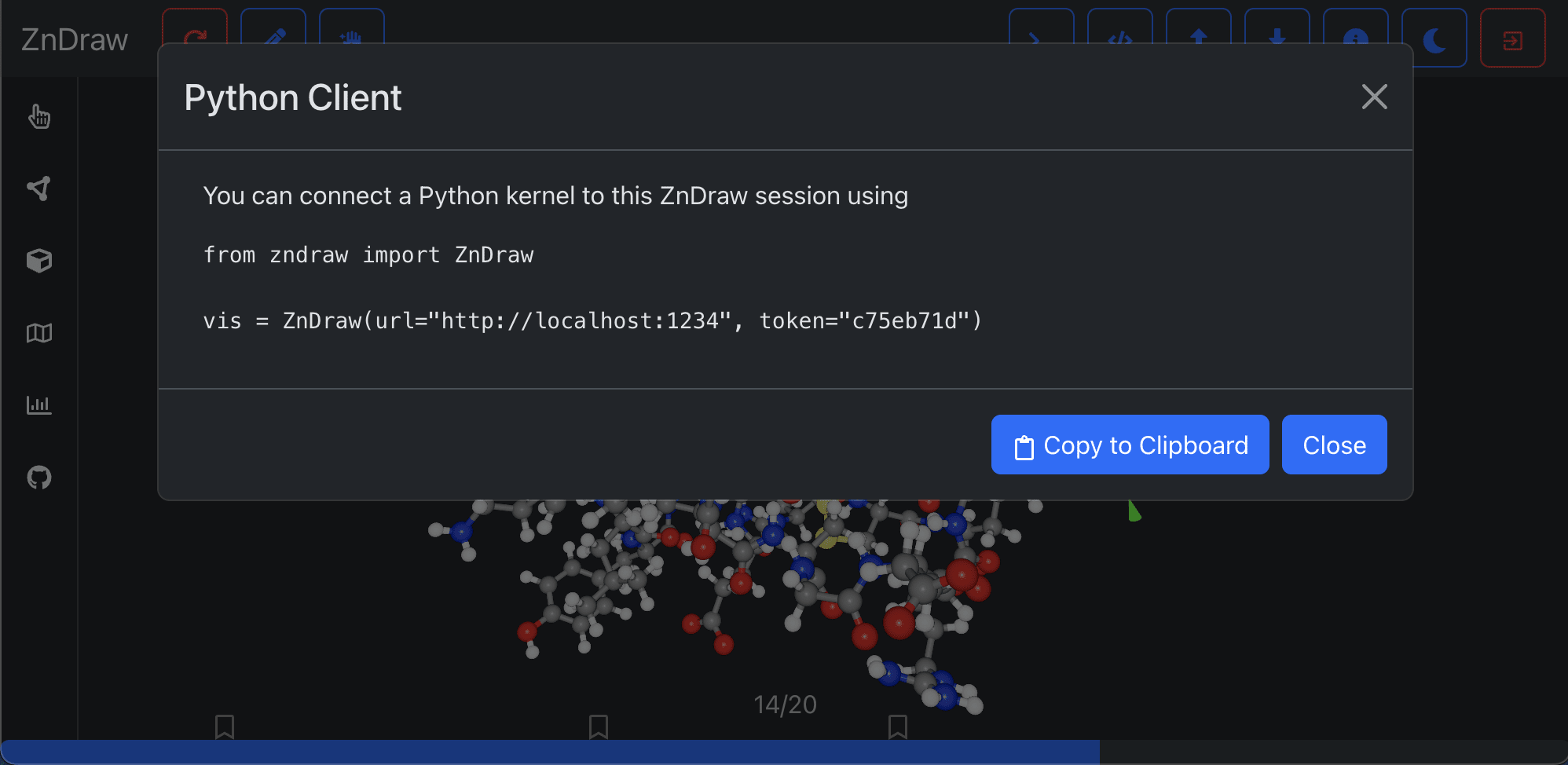The height and width of the screenshot is (765, 1568).
Task: Open the send message paper-plane sidebar icon
Action: click(39, 188)
